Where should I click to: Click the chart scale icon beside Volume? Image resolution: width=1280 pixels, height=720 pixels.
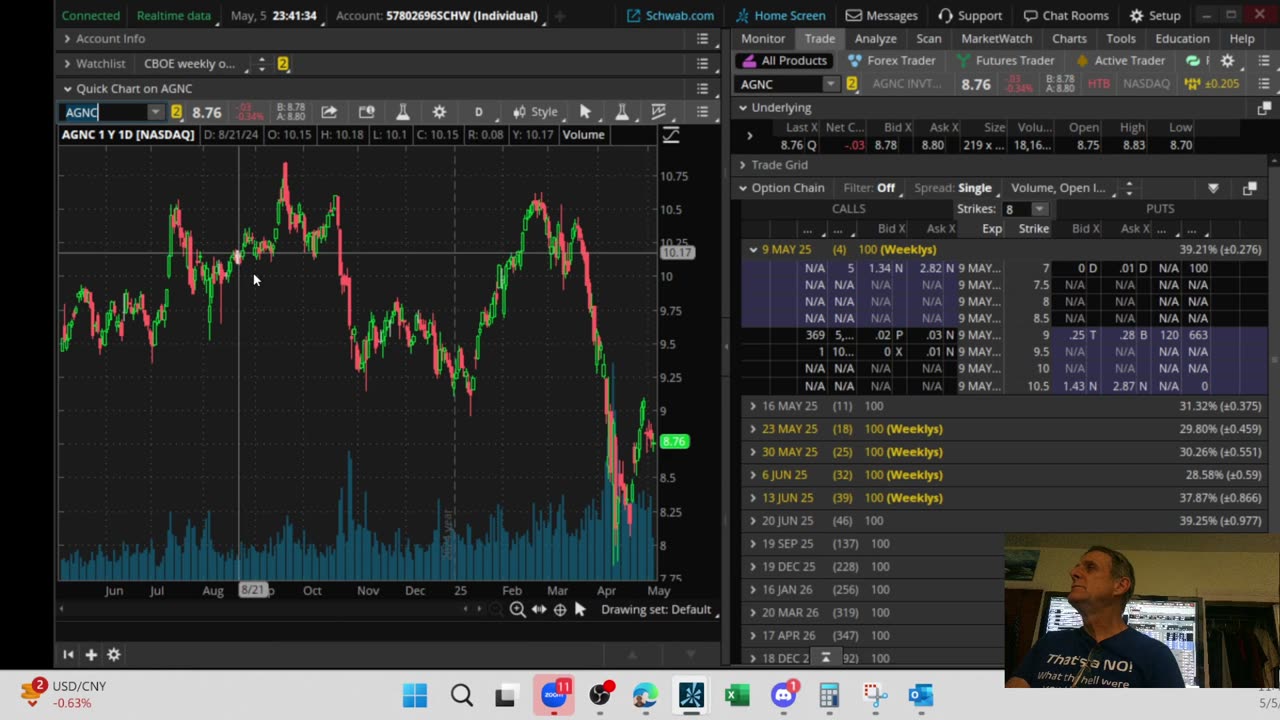pyautogui.click(x=671, y=135)
